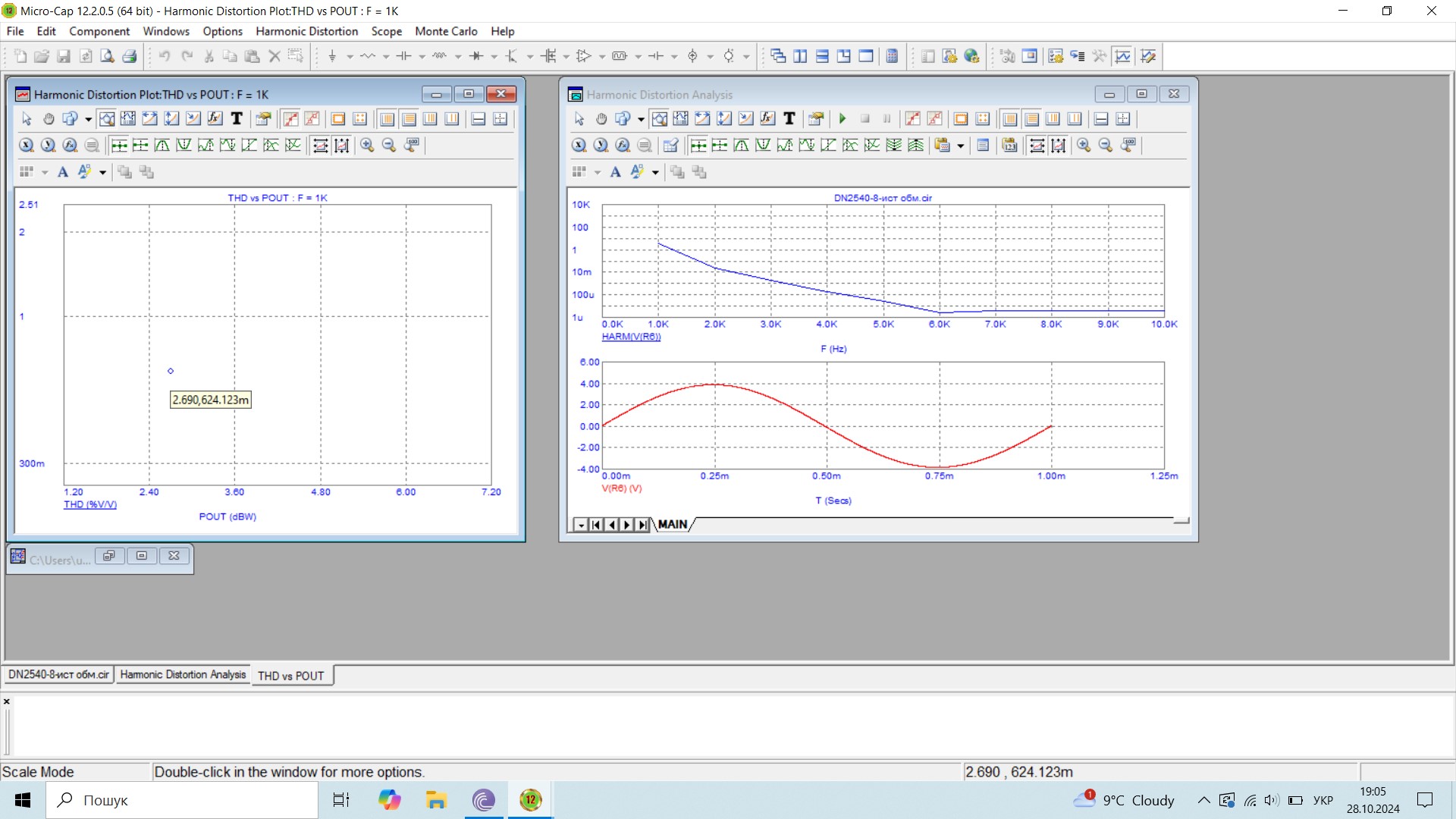1456x819 pixels.
Task: Open the diode component tool
Action: tap(476, 56)
